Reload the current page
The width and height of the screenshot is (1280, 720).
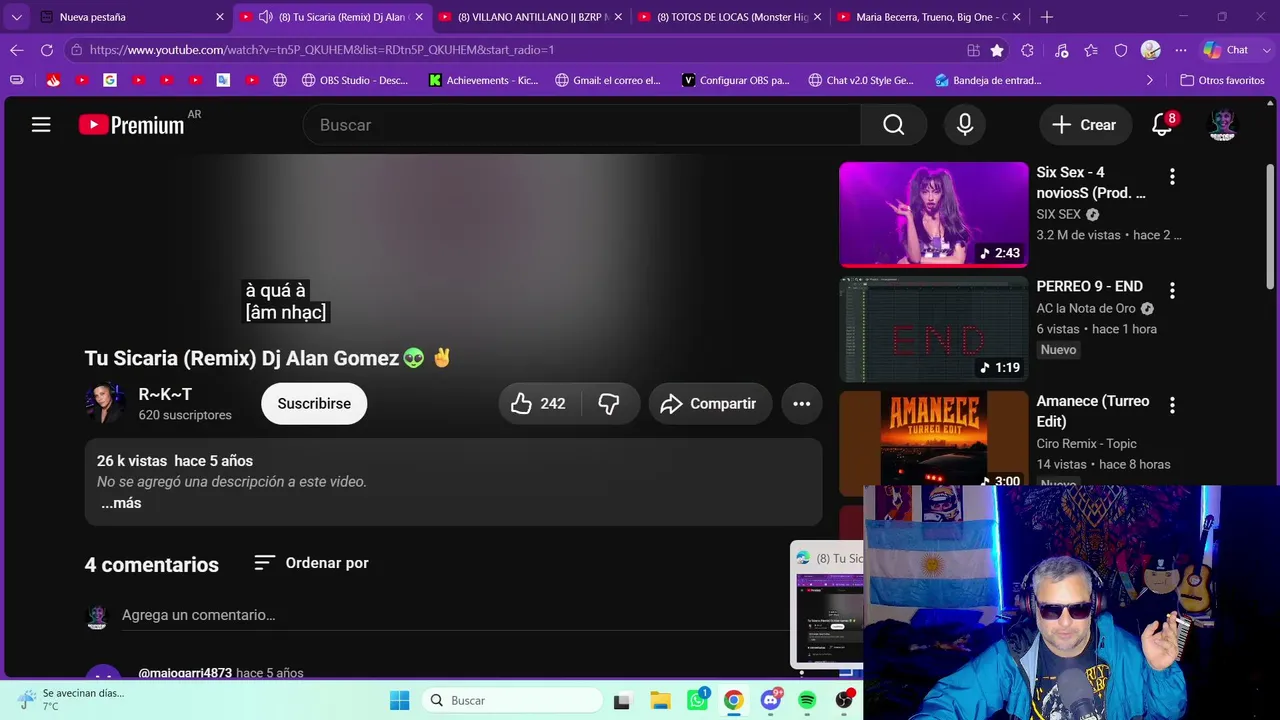[x=46, y=50]
